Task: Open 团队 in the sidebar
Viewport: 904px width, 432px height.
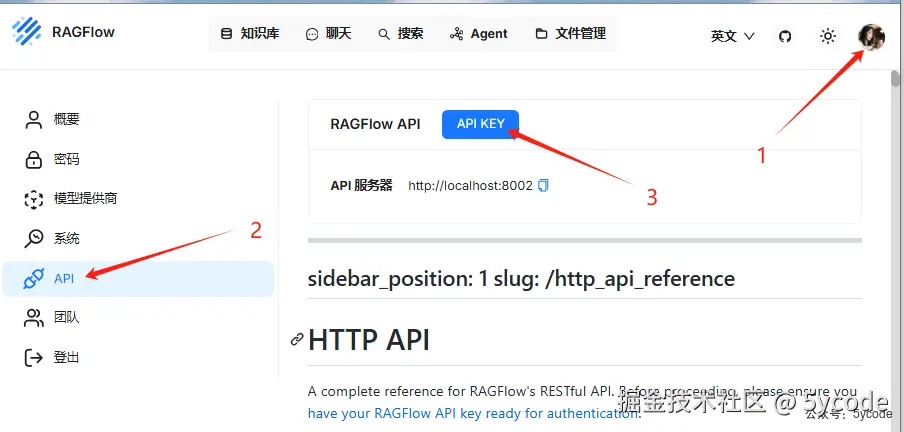Action: (138, 317)
